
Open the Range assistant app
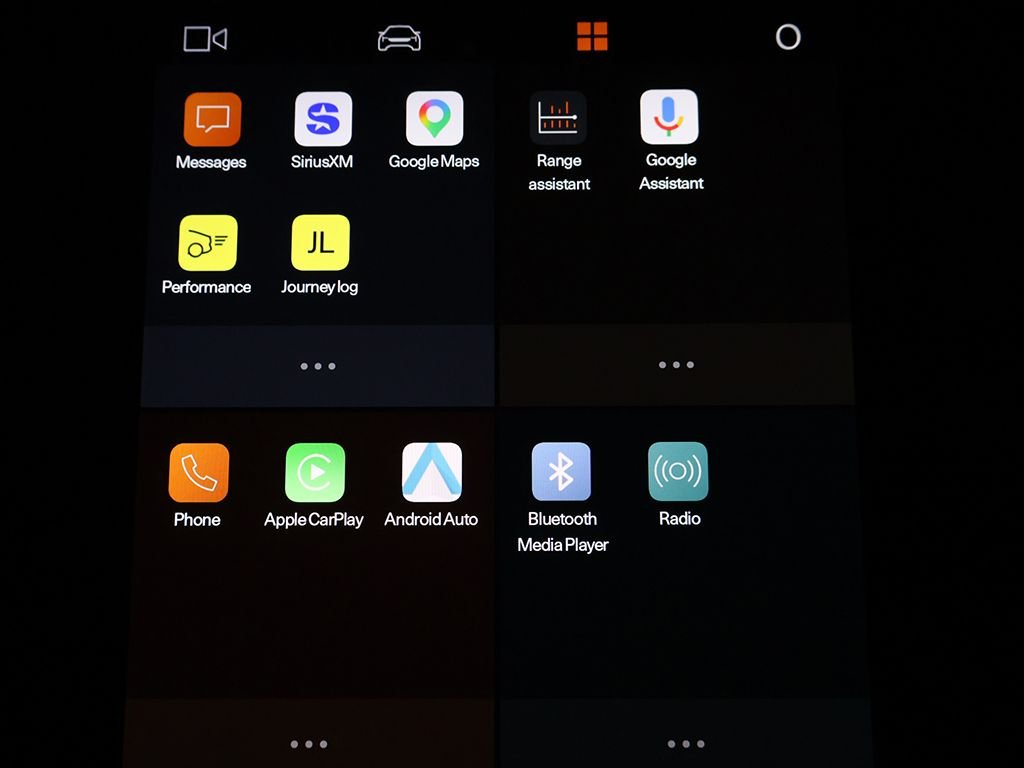point(558,118)
